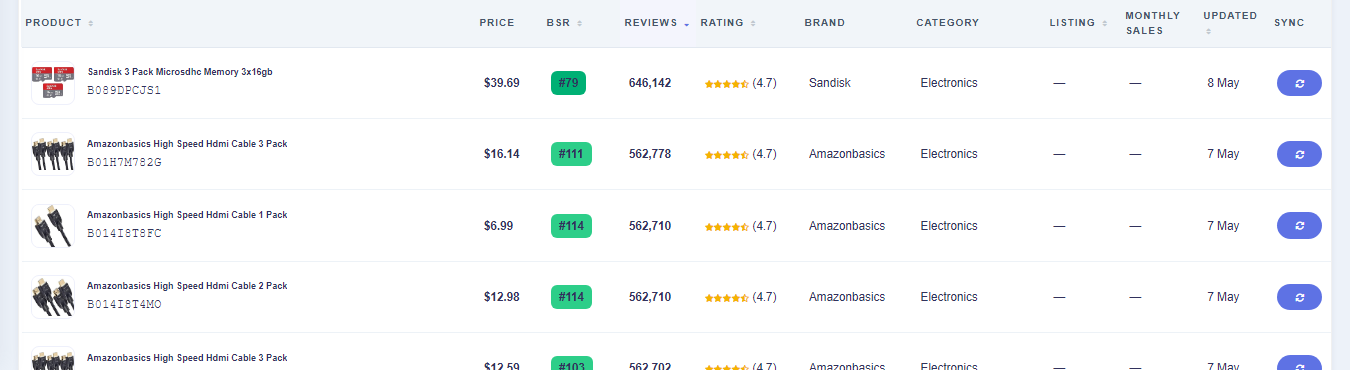Image resolution: width=1350 pixels, height=370 pixels.
Task: Click Amazonbasics brand in B014I8T4MO row
Action: click(847, 297)
